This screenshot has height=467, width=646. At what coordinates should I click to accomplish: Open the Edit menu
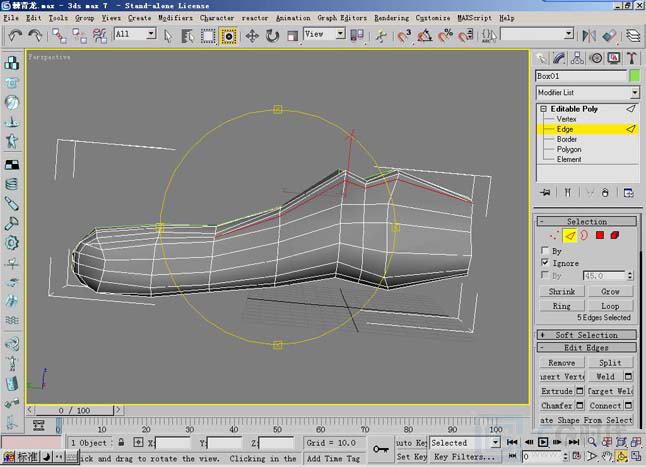pyautogui.click(x=33, y=18)
